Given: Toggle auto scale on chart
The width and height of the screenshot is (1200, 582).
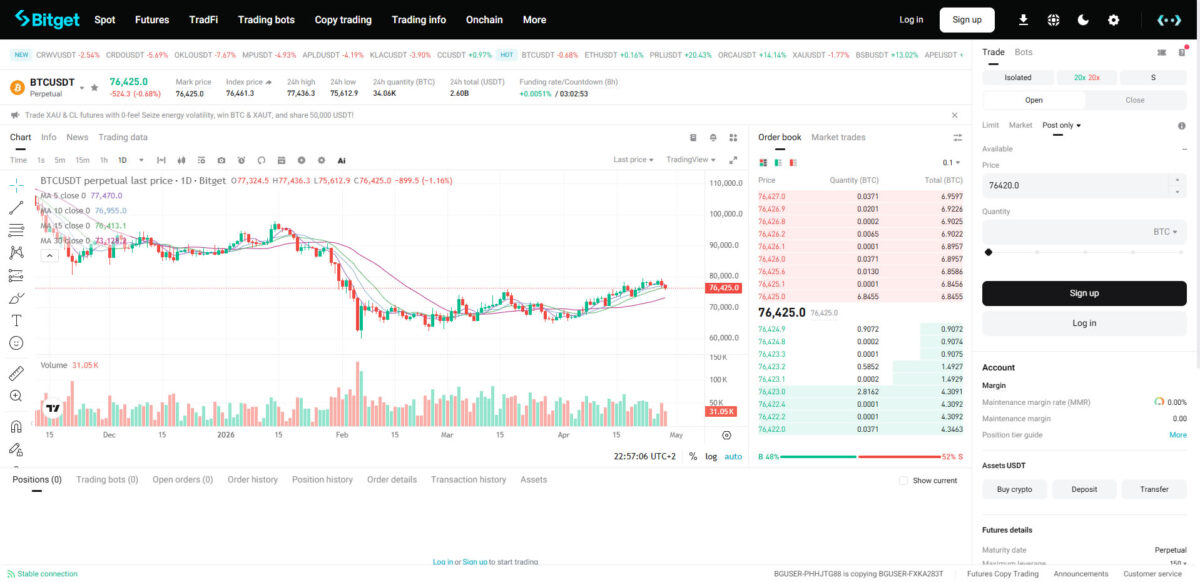Looking at the screenshot, I should click(733, 456).
